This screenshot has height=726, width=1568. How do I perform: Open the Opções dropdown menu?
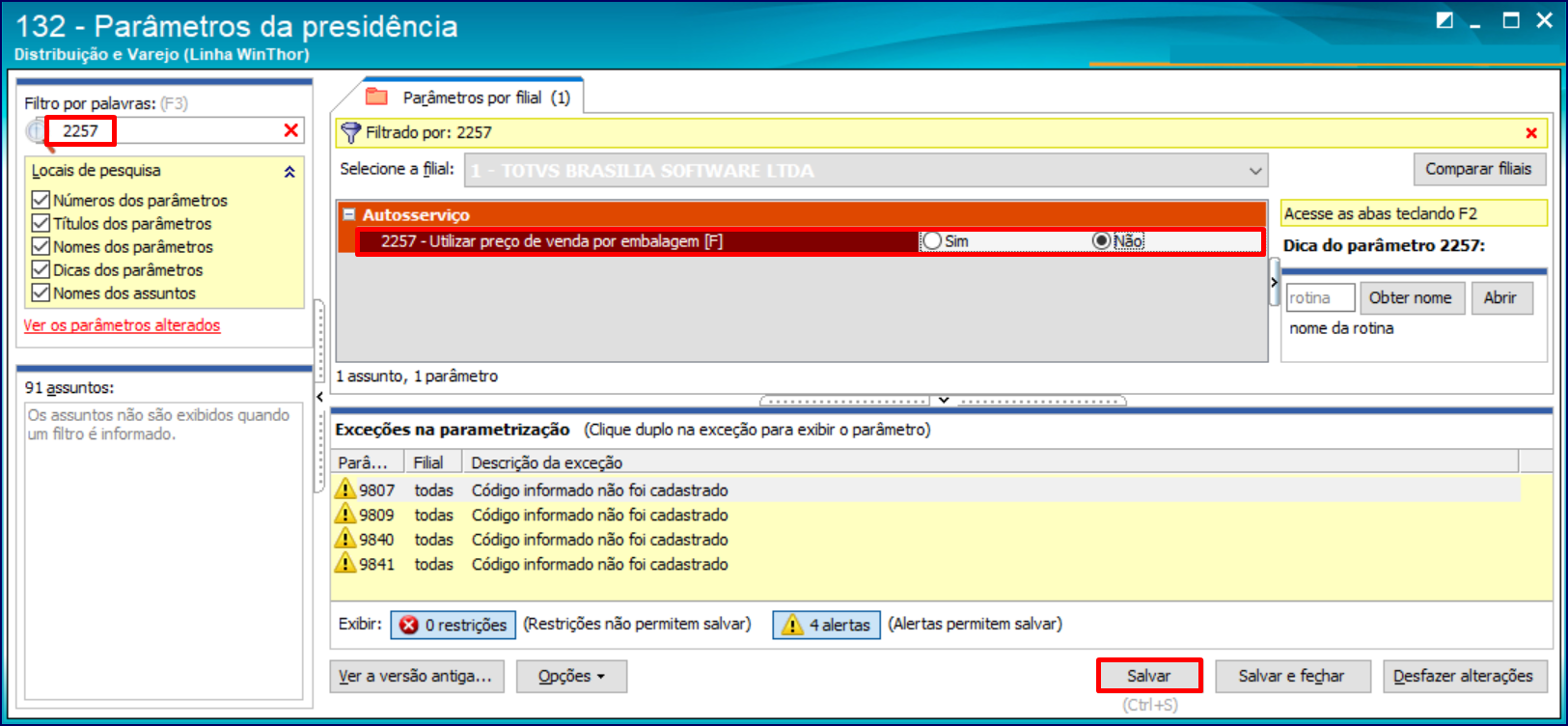[x=571, y=676]
